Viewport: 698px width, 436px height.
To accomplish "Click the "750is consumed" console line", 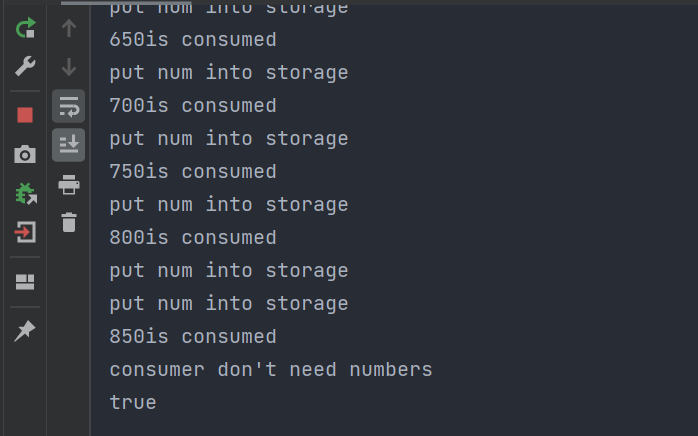I will pos(193,172).
